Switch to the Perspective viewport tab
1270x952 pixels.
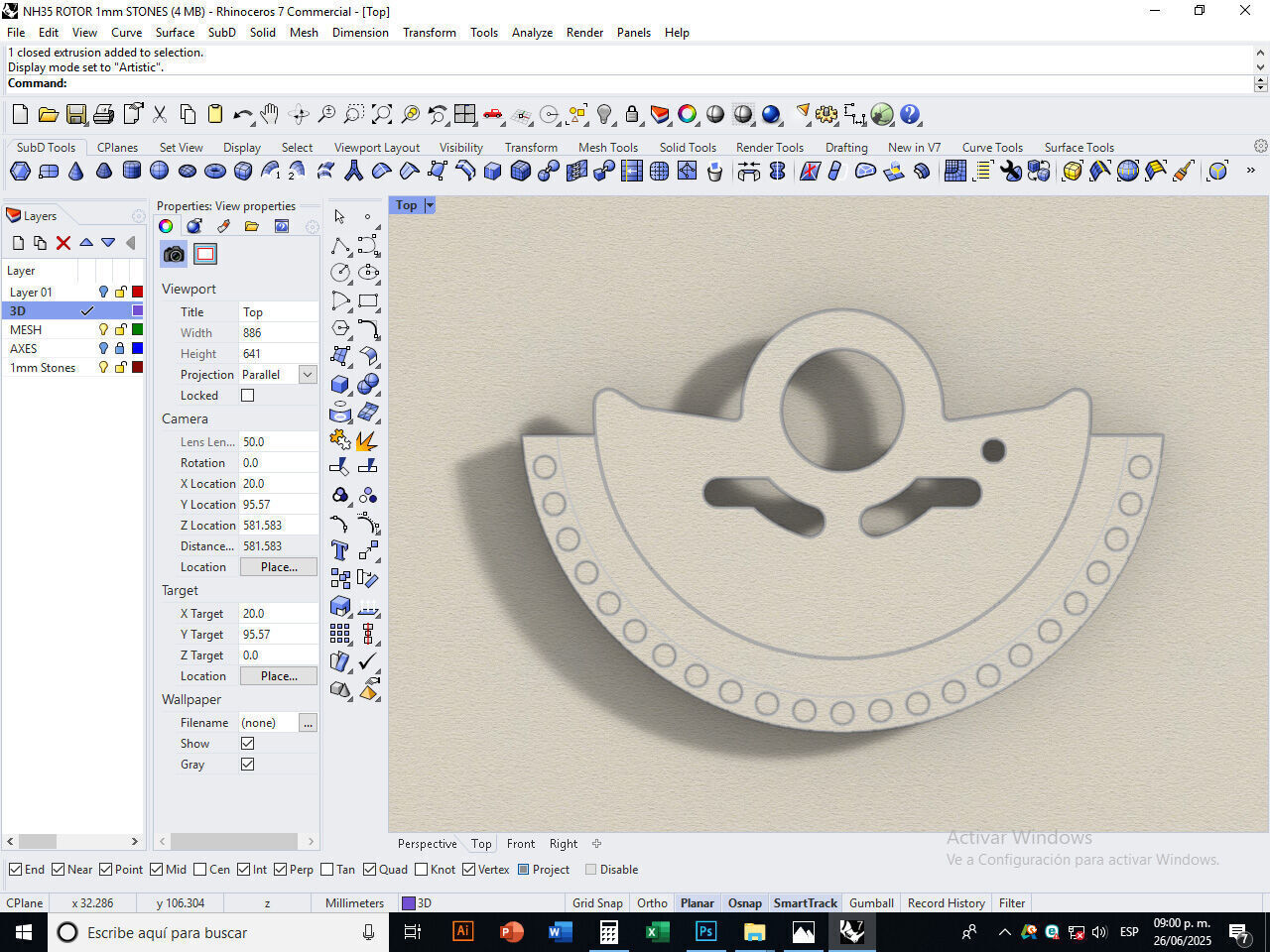click(428, 844)
